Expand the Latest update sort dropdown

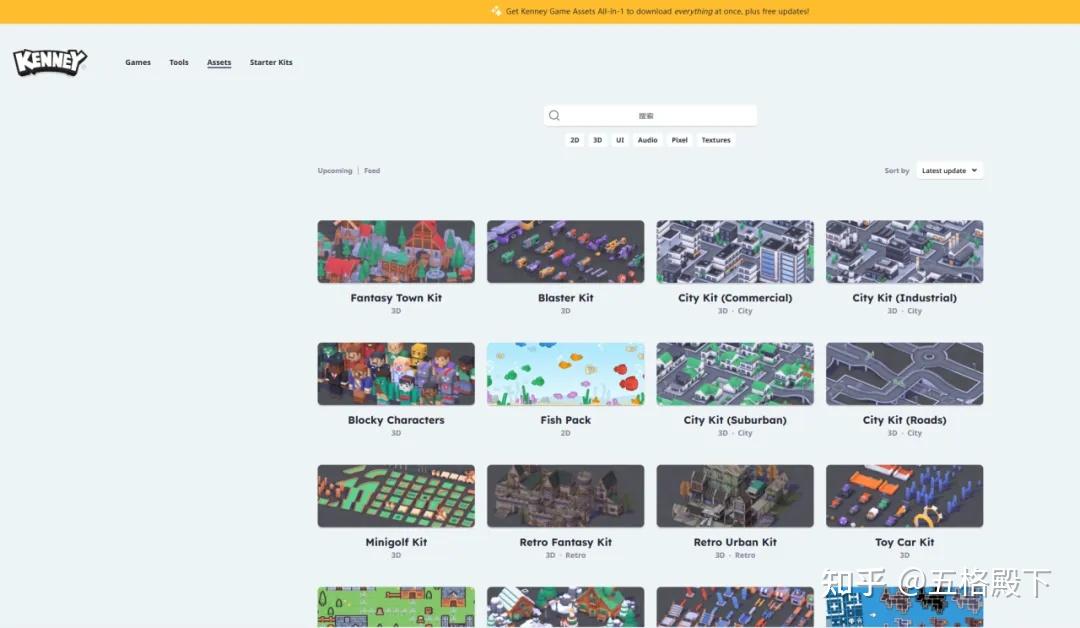coord(950,171)
